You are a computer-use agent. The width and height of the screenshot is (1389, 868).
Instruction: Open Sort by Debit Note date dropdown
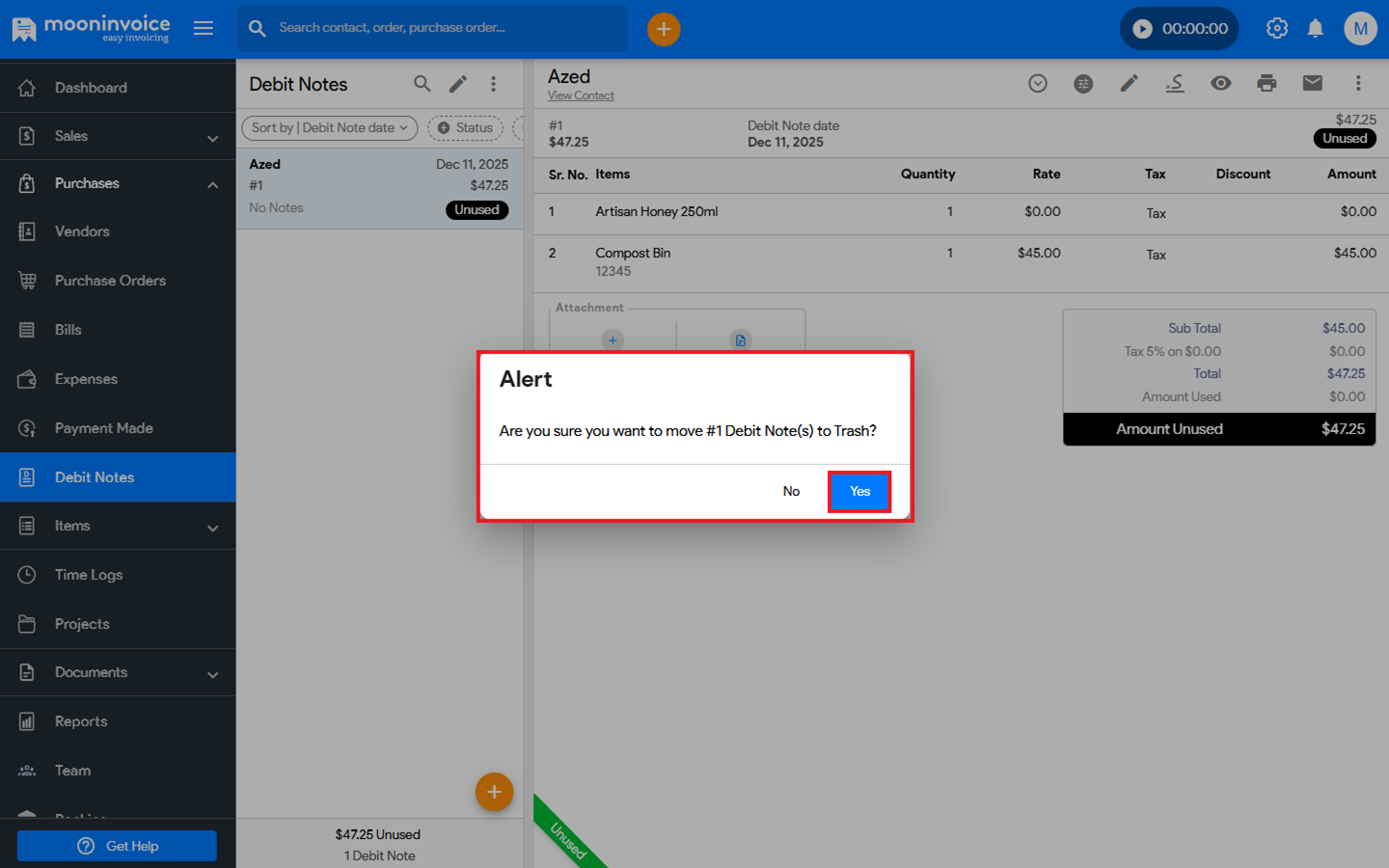point(329,127)
